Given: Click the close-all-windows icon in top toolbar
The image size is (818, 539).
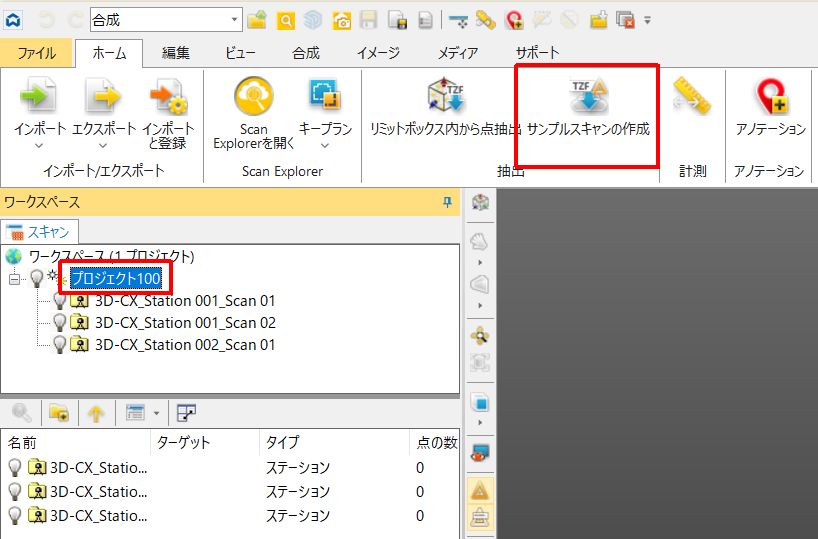Looking at the screenshot, I should click(625, 21).
